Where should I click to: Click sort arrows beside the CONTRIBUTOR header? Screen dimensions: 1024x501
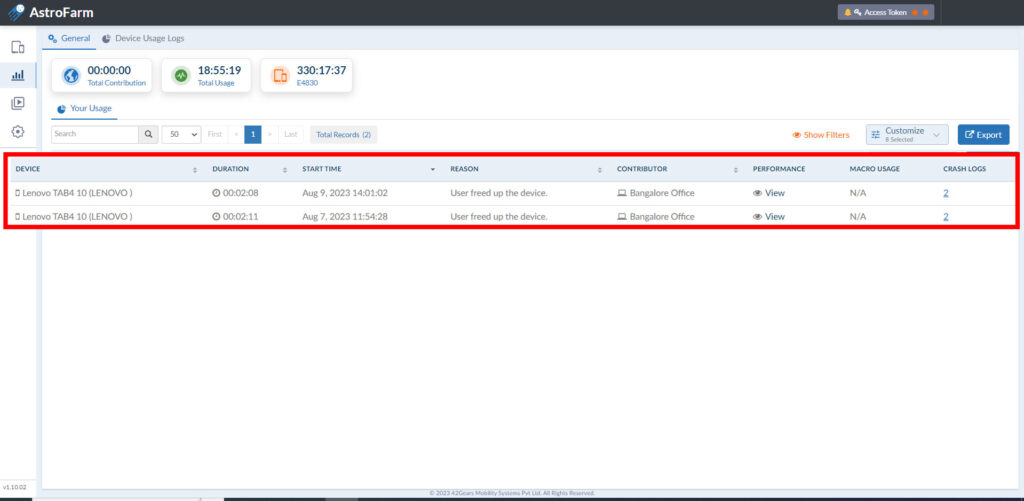(x=735, y=170)
